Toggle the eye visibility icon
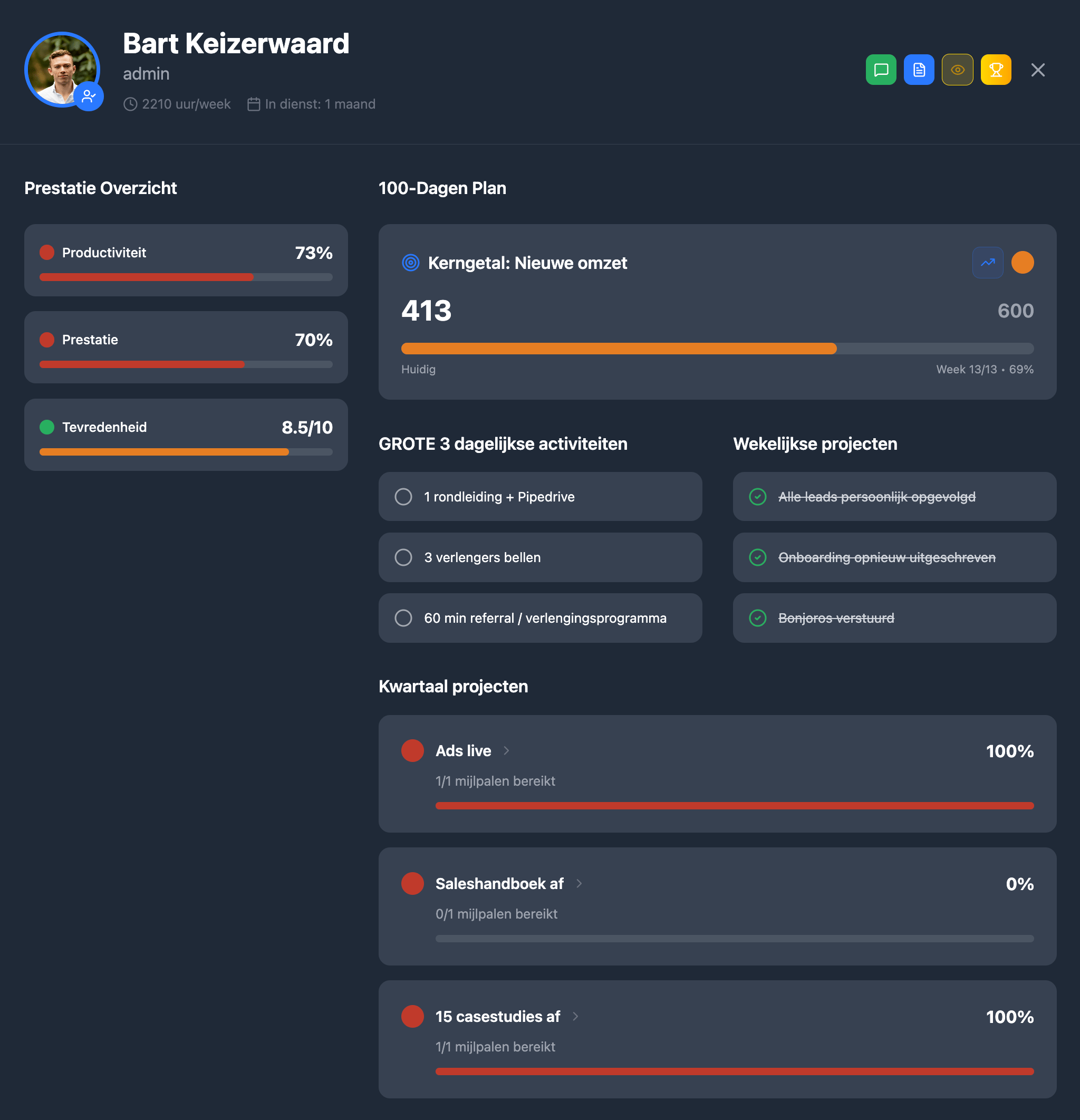 (x=957, y=70)
